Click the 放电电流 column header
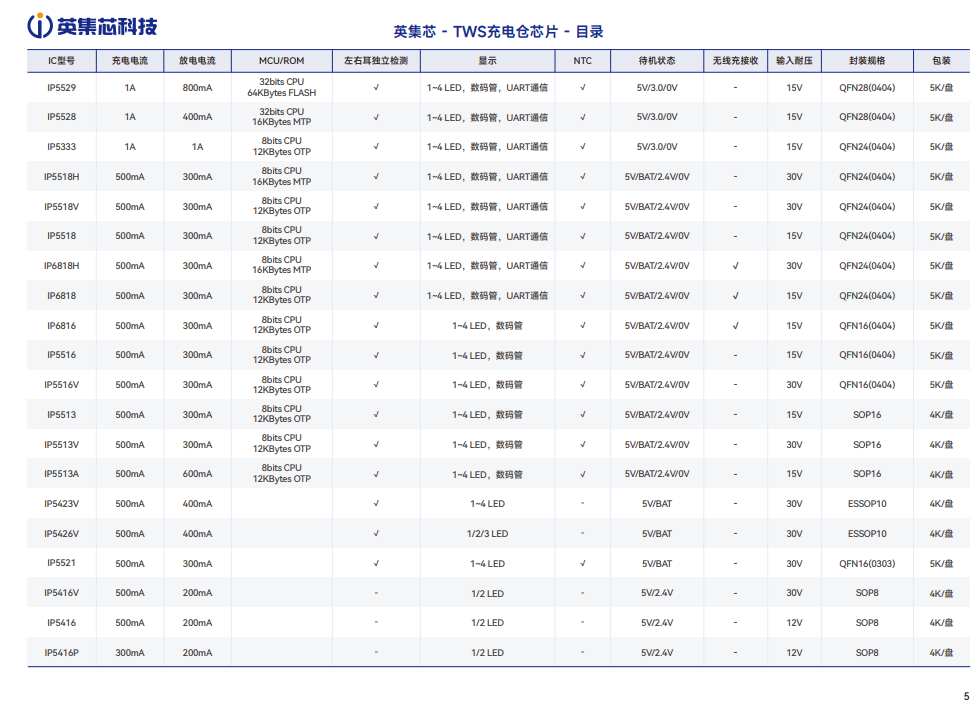Image resolution: width=980 pixels, height=725 pixels. [x=198, y=61]
